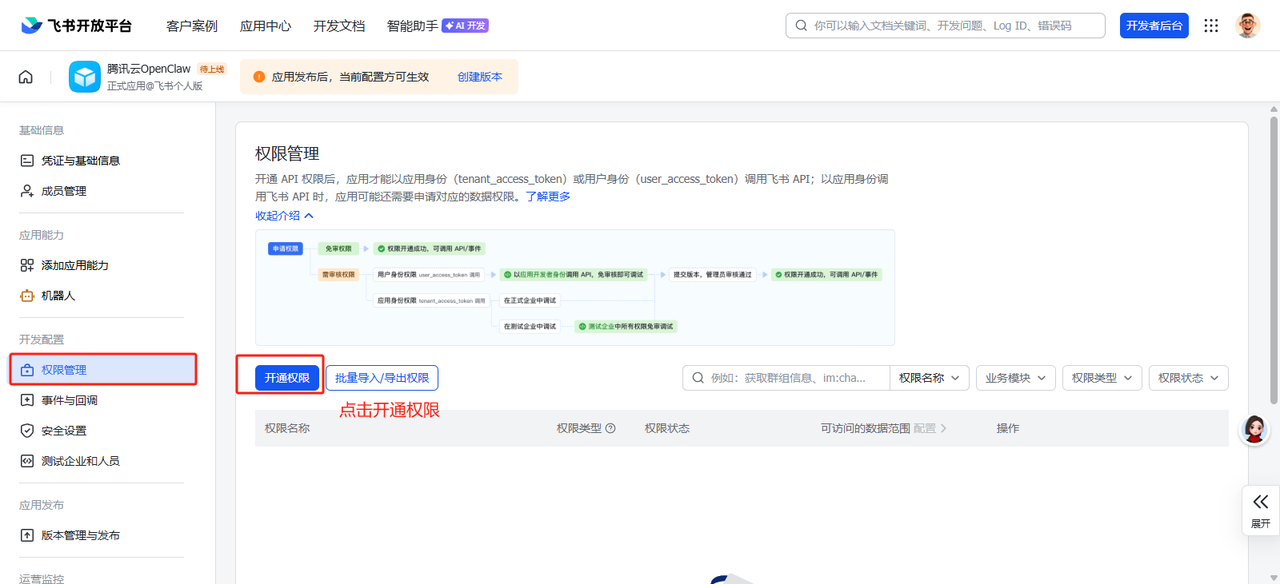Click the help icon beside 权限类型 header

click(x=610, y=428)
